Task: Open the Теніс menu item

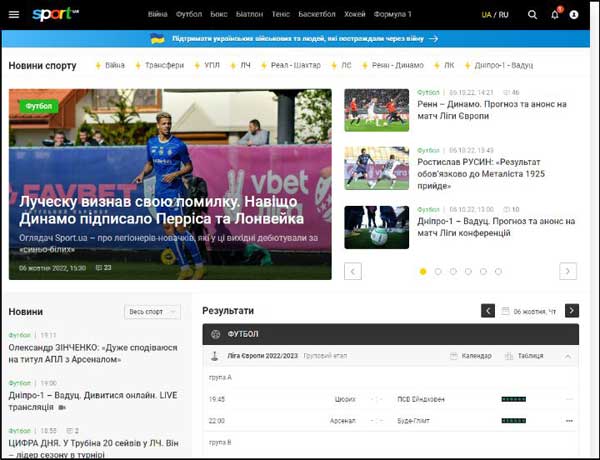Action: point(281,15)
